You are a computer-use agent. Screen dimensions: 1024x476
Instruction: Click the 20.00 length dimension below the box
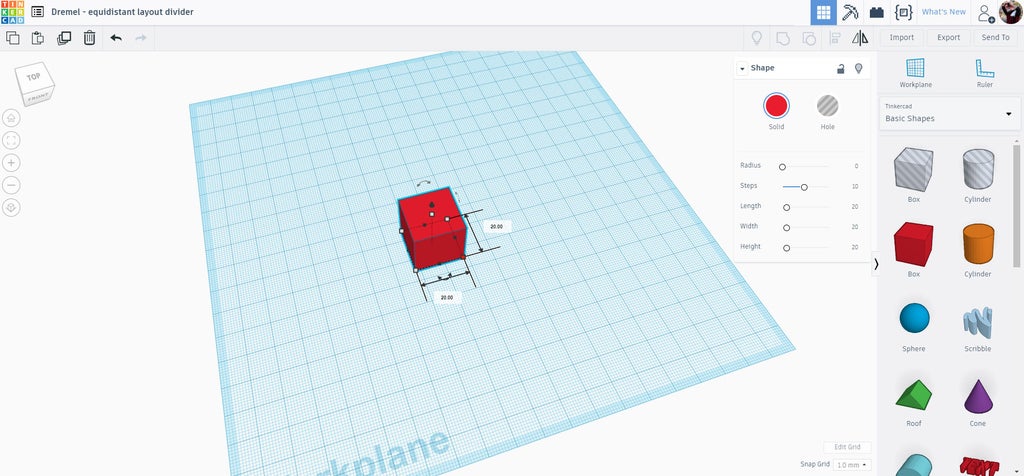pos(447,297)
